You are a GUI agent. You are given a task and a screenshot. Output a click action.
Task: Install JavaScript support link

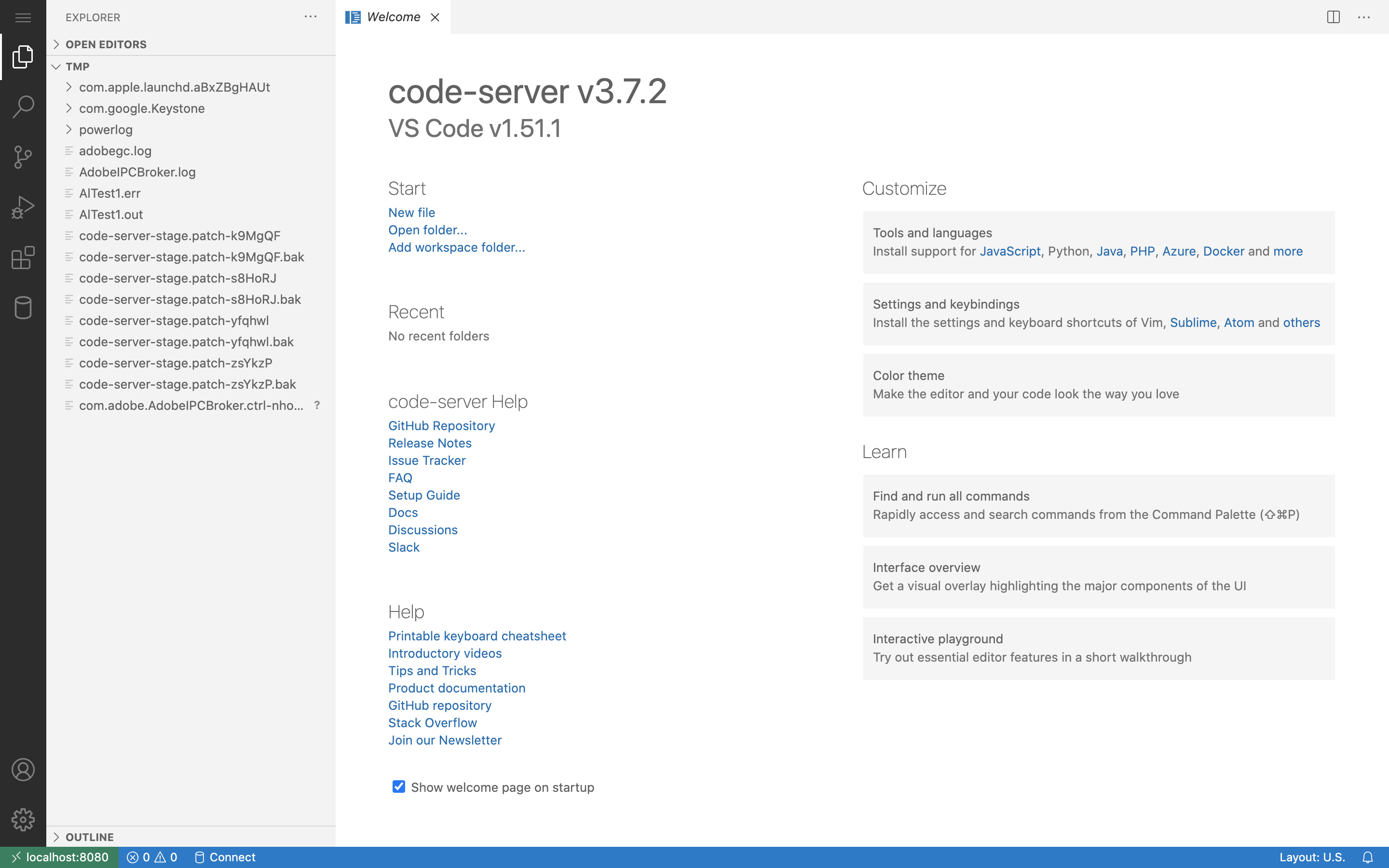point(1009,251)
